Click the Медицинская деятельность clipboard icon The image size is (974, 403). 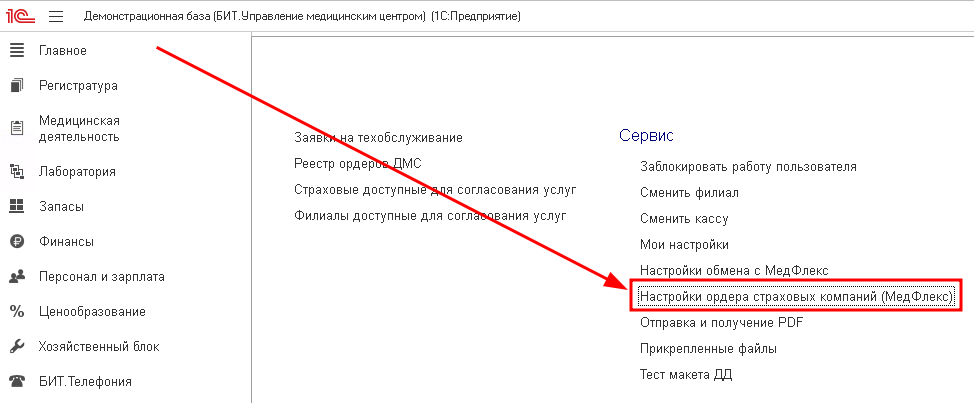pyautogui.click(x=17, y=128)
